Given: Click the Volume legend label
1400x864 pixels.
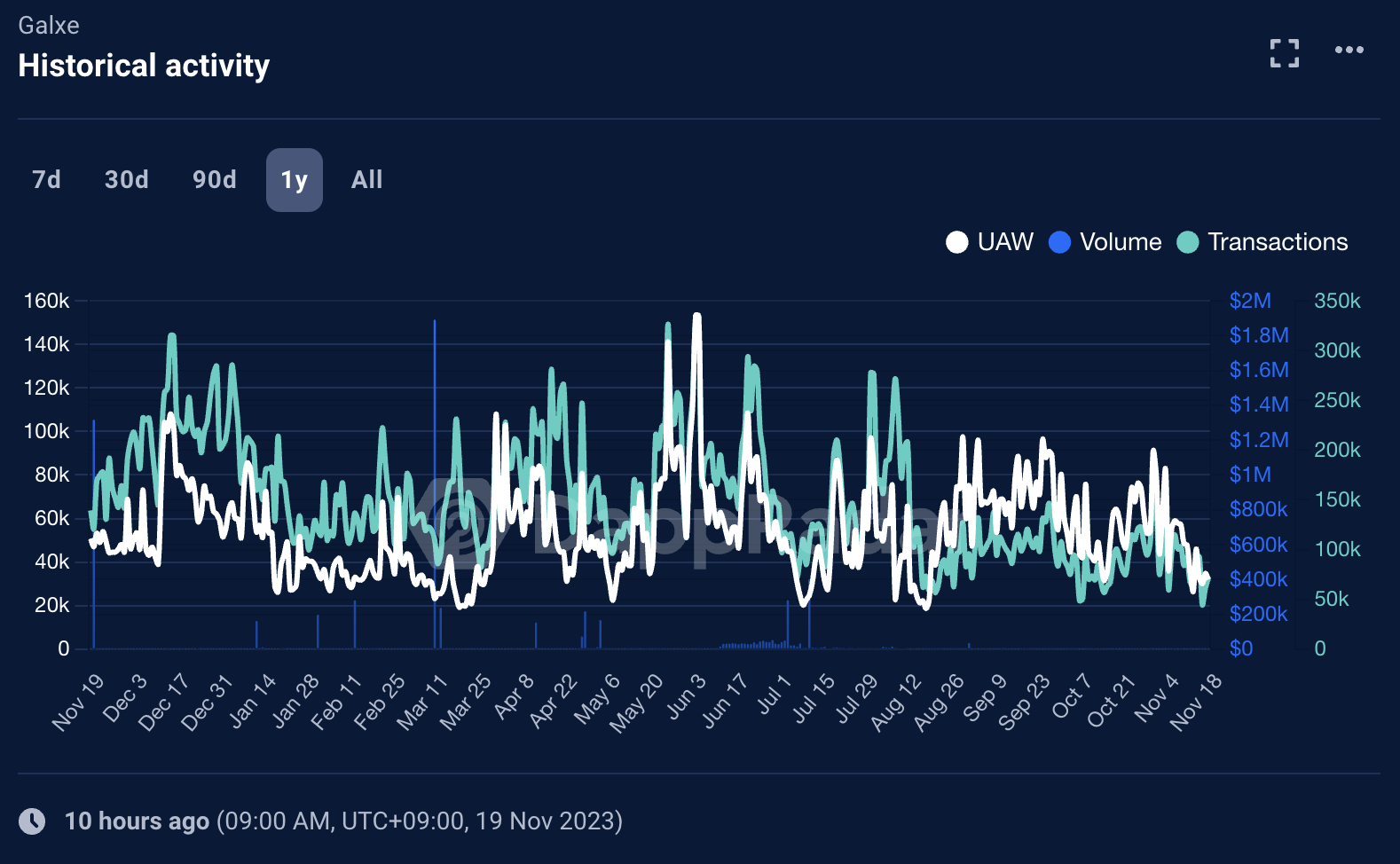Looking at the screenshot, I should click(x=1121, y=242).
